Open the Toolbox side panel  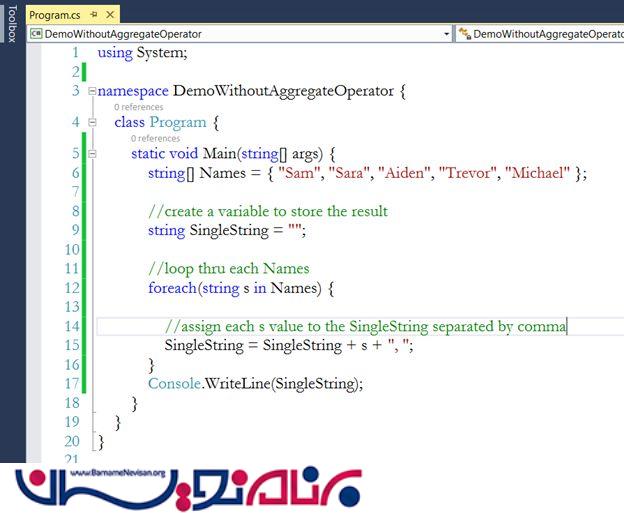[11, 23]
